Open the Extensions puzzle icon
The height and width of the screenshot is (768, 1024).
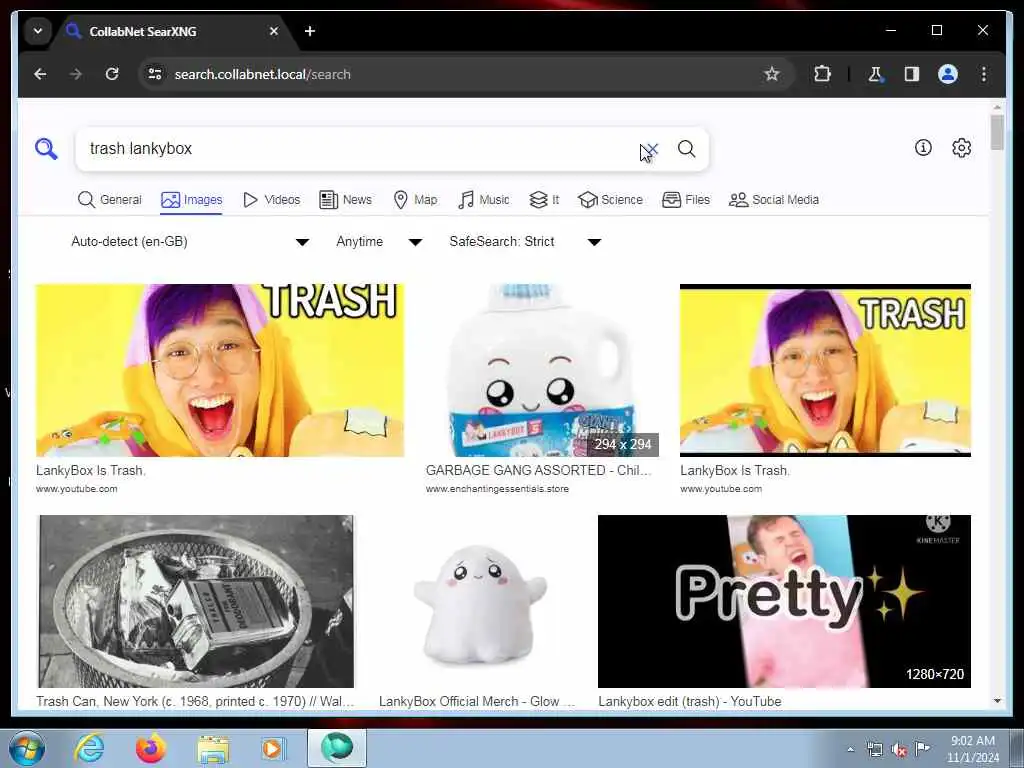[x=822, y=74]
